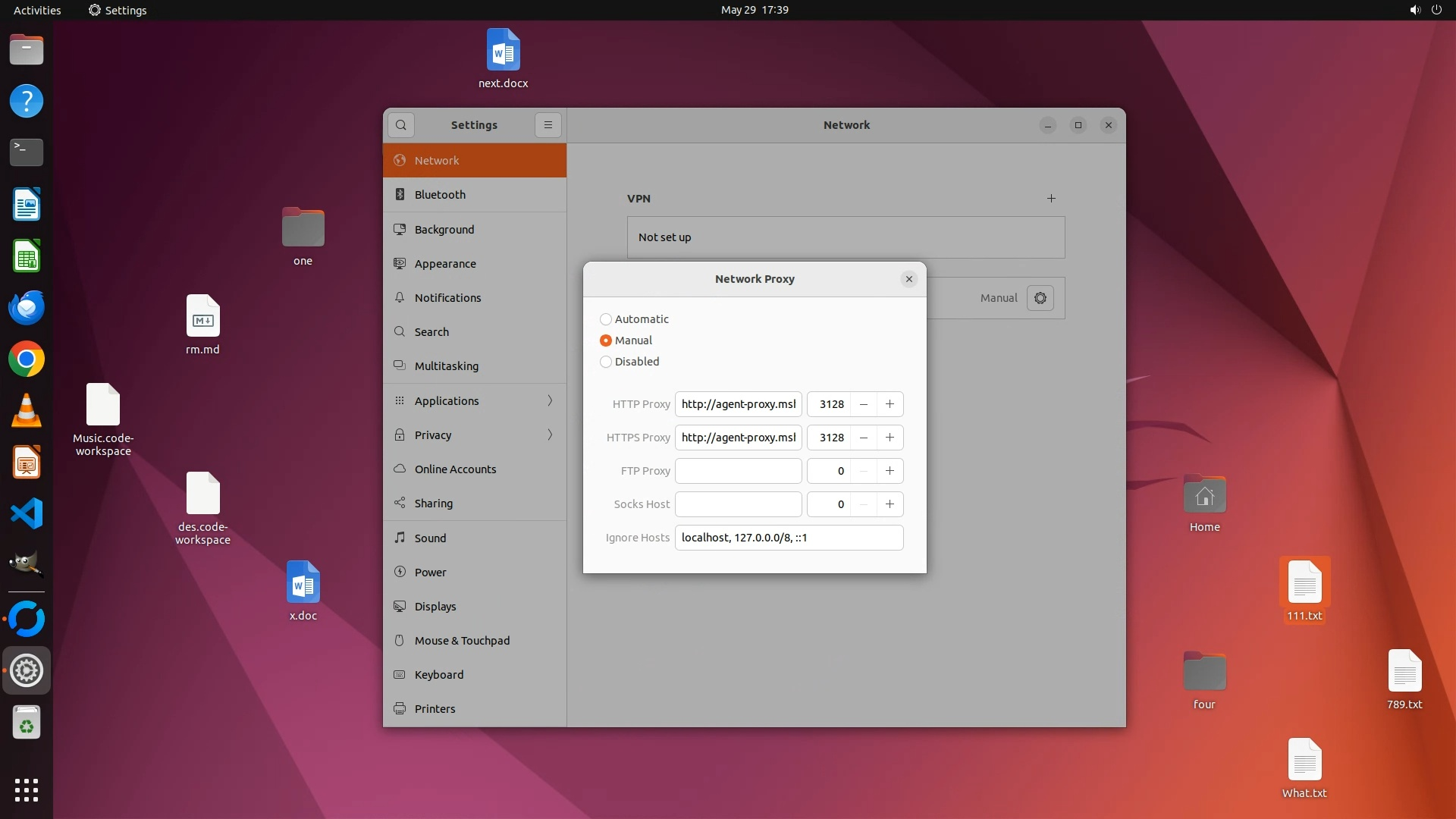The width and height of the screenshot is (1456, 819).
Task: Click Activities in the top bar
Action: click(x=37, y=10)
